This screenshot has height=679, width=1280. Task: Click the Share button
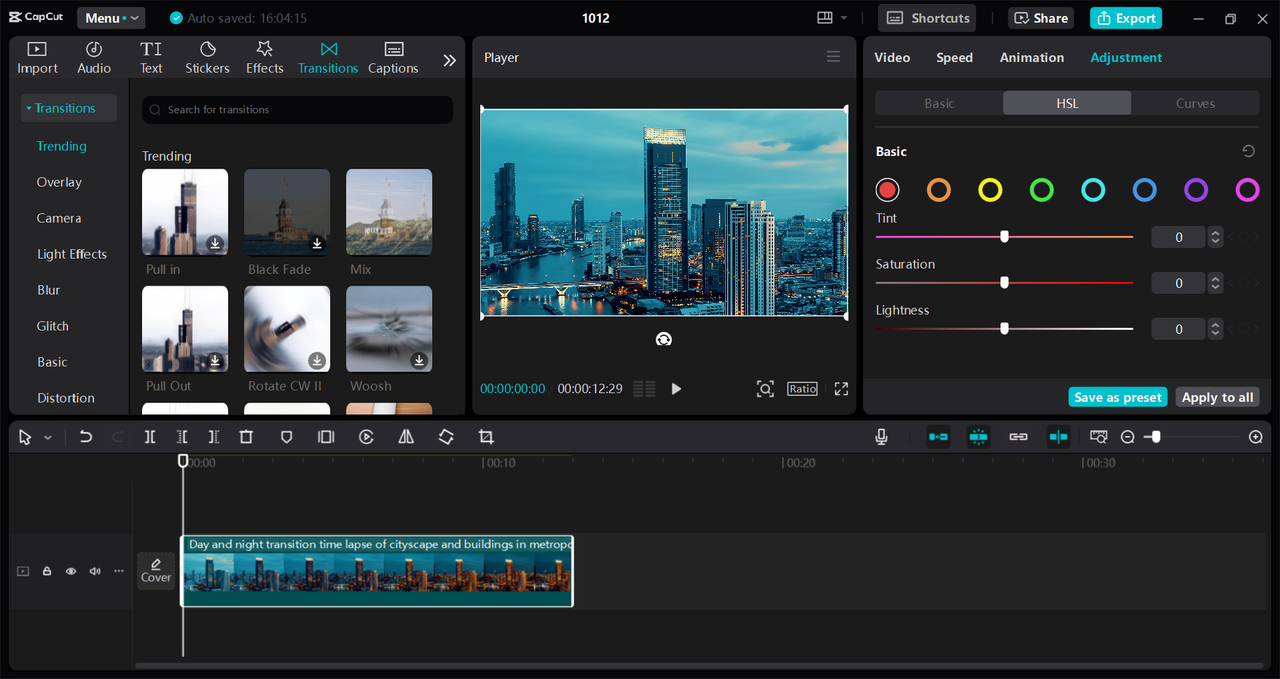tap(1042, 18)
